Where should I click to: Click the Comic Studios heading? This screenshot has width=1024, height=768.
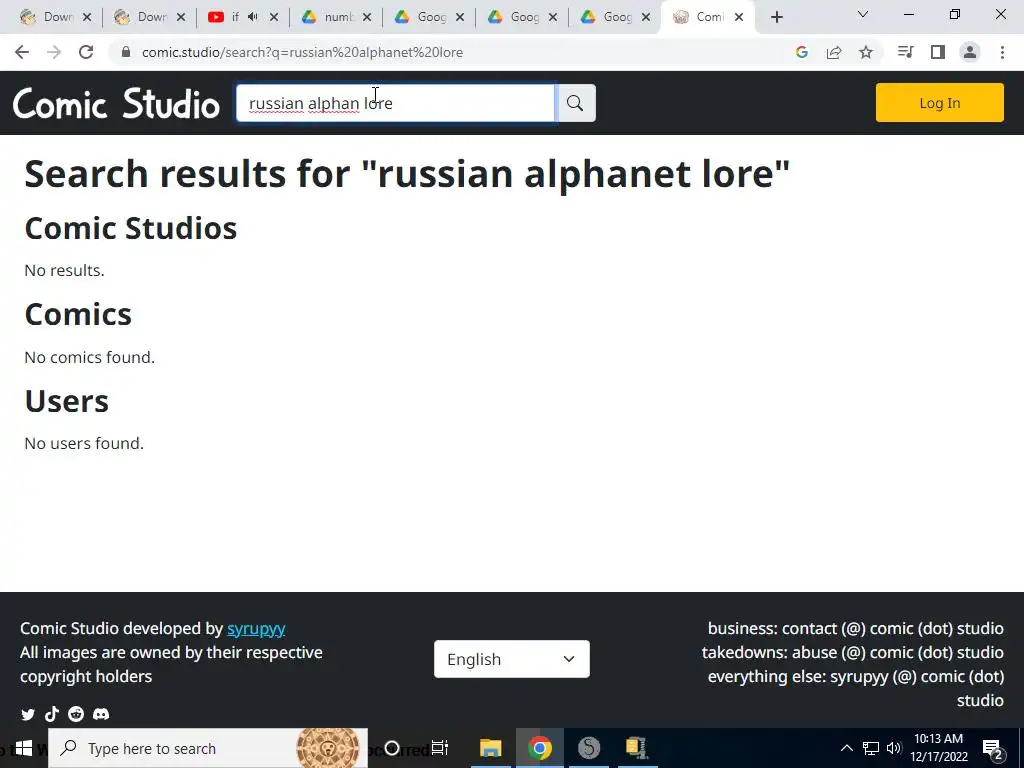coord(131,228)
